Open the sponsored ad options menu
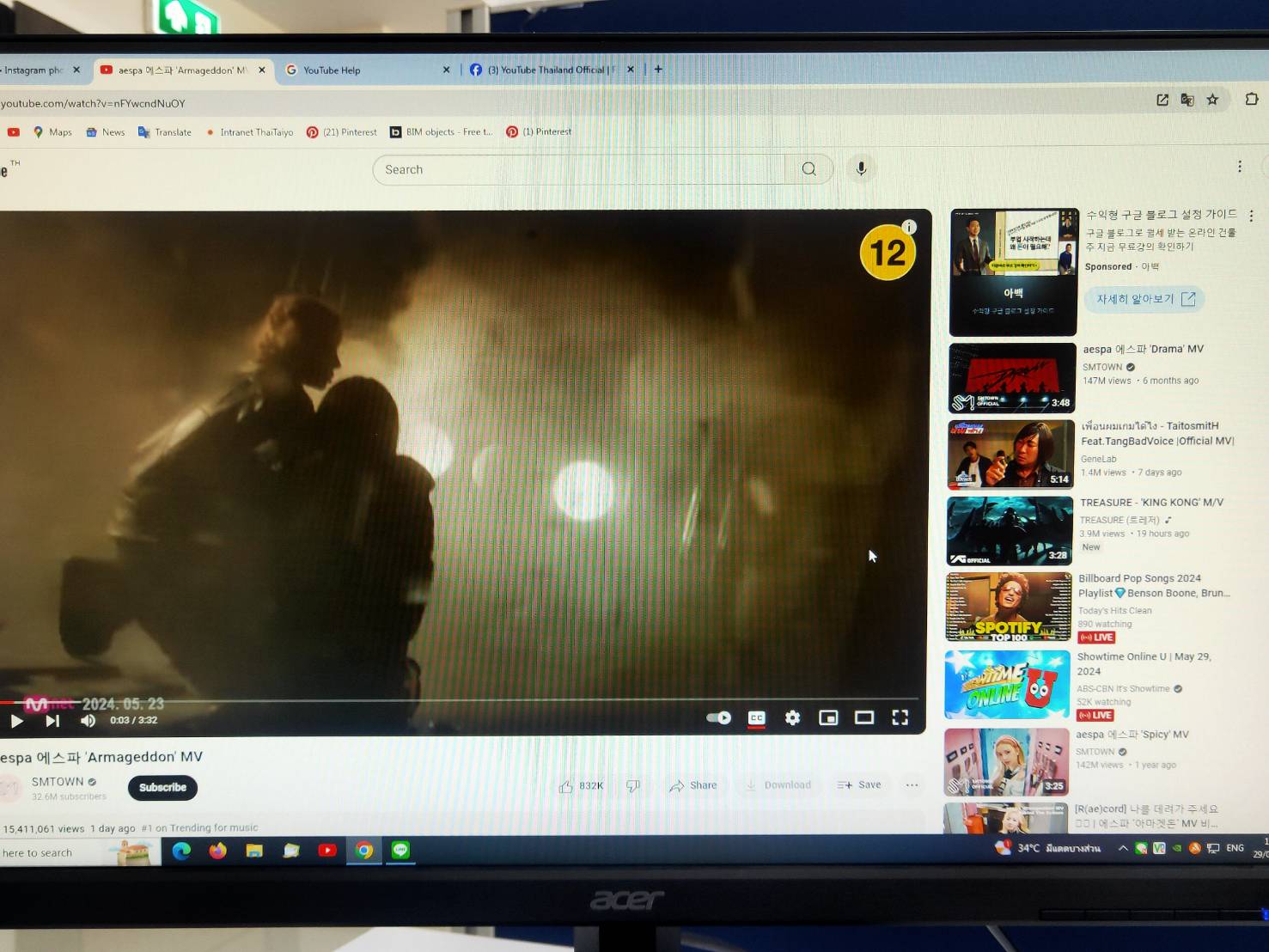The width and height of the screenshot is (1269, 952). click(x=1251, y=216)
